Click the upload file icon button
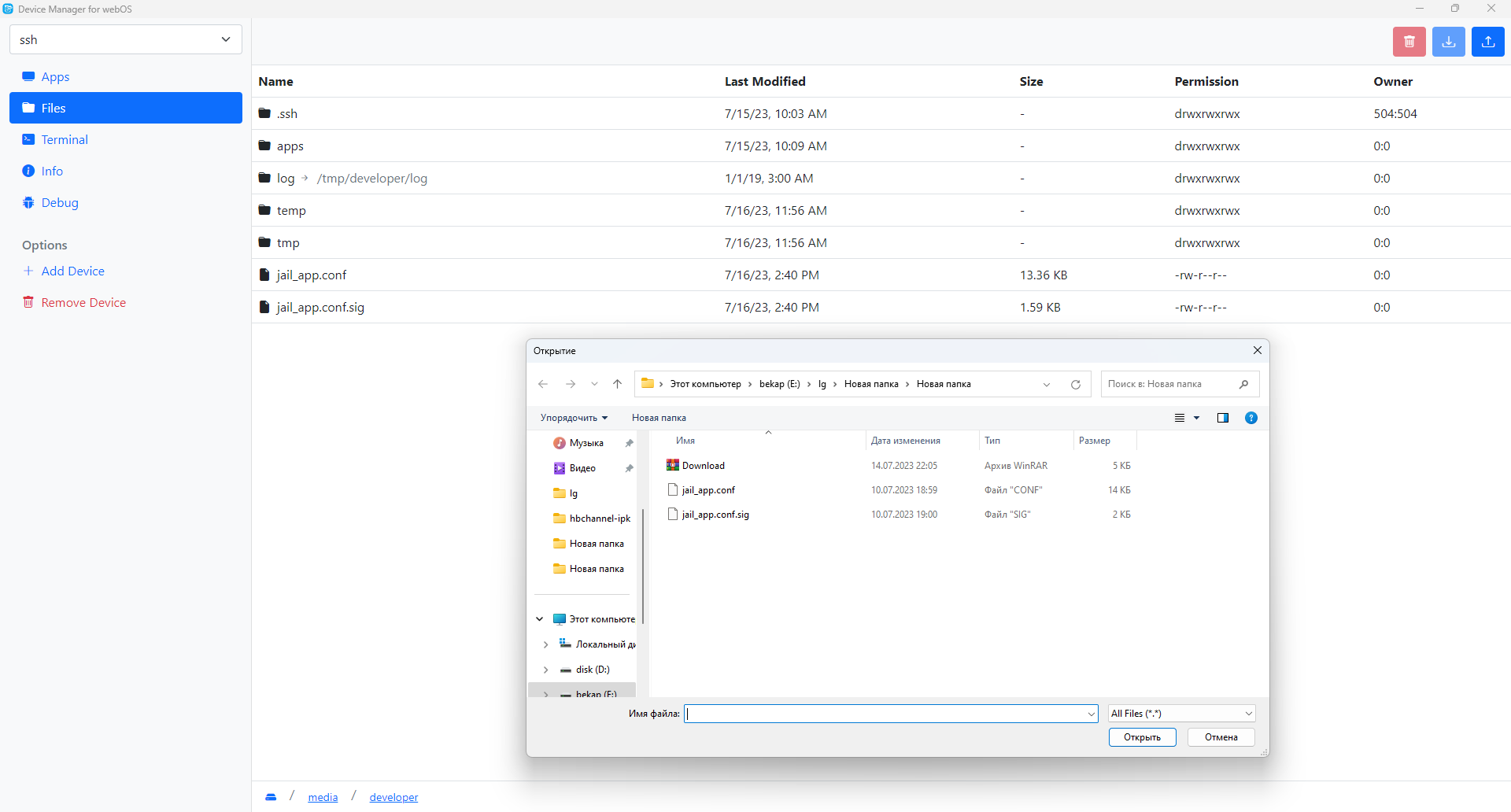Screen dimensions: 1511x812 (1487, 42)
